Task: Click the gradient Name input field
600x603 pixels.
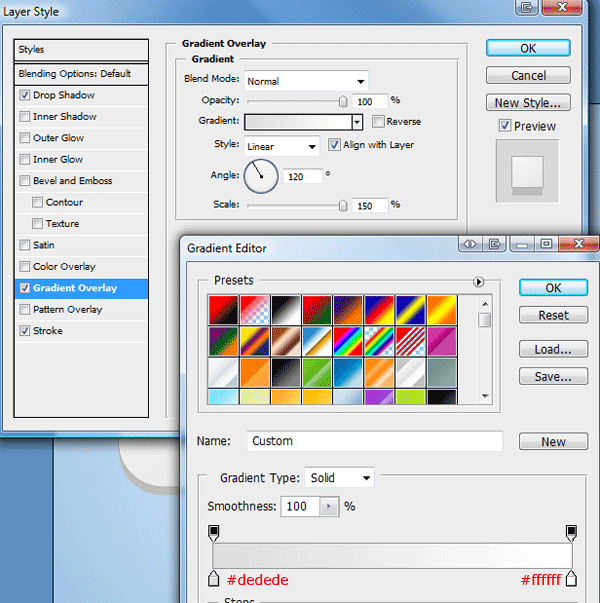Action: coord(375,441)
